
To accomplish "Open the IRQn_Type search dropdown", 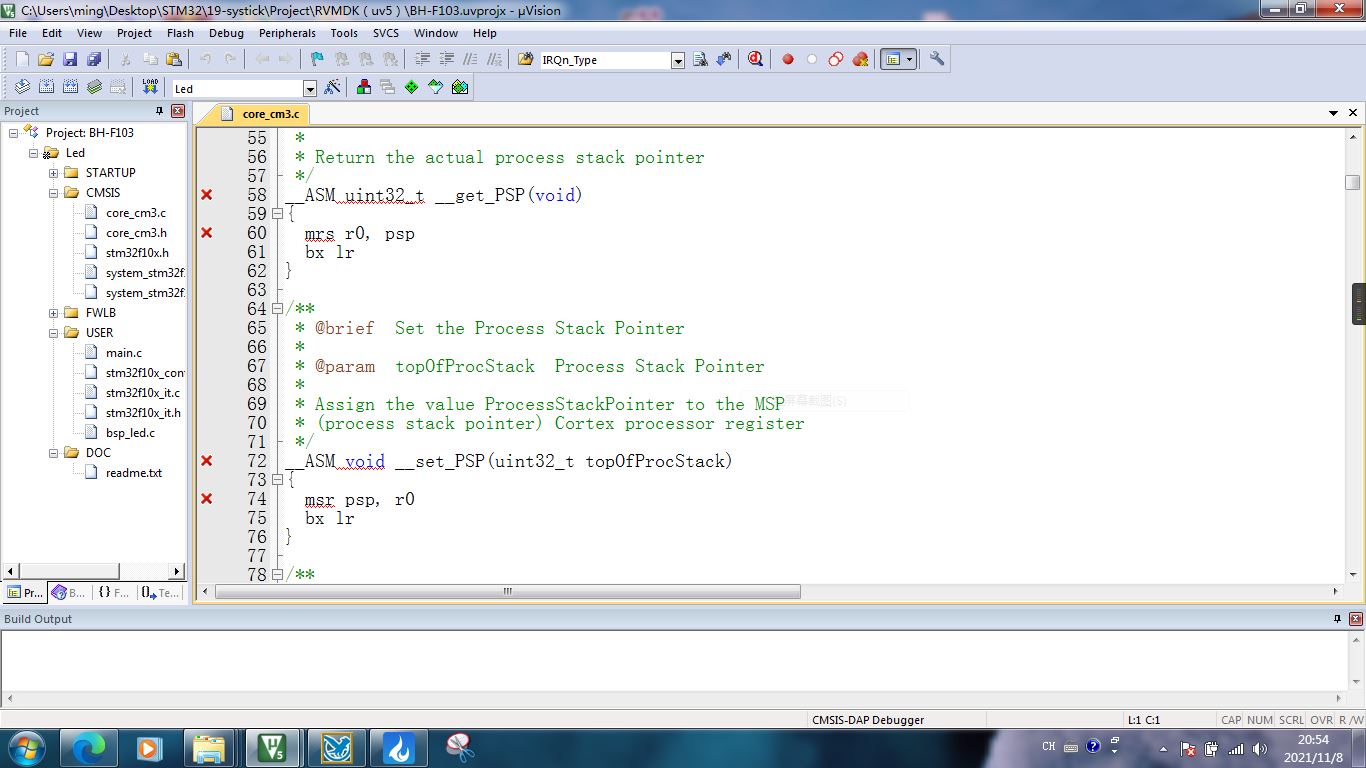I will [x=677, y=60].
